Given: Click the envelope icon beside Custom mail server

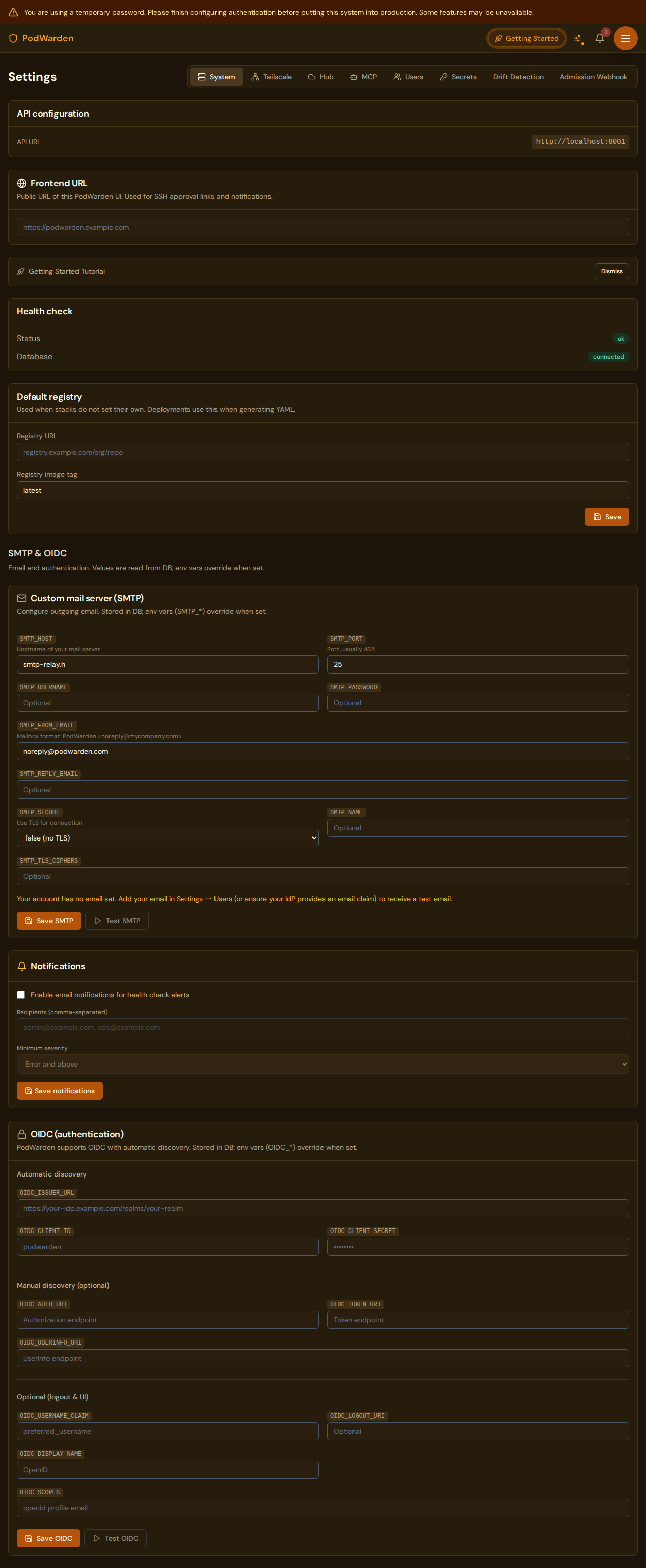Looking at the screenshot, I should coord(21,598).
